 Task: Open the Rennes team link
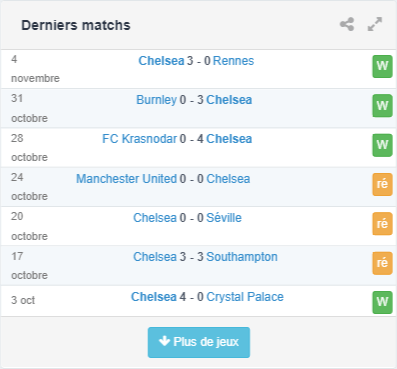pyautogui.click(x=233, y=61)
